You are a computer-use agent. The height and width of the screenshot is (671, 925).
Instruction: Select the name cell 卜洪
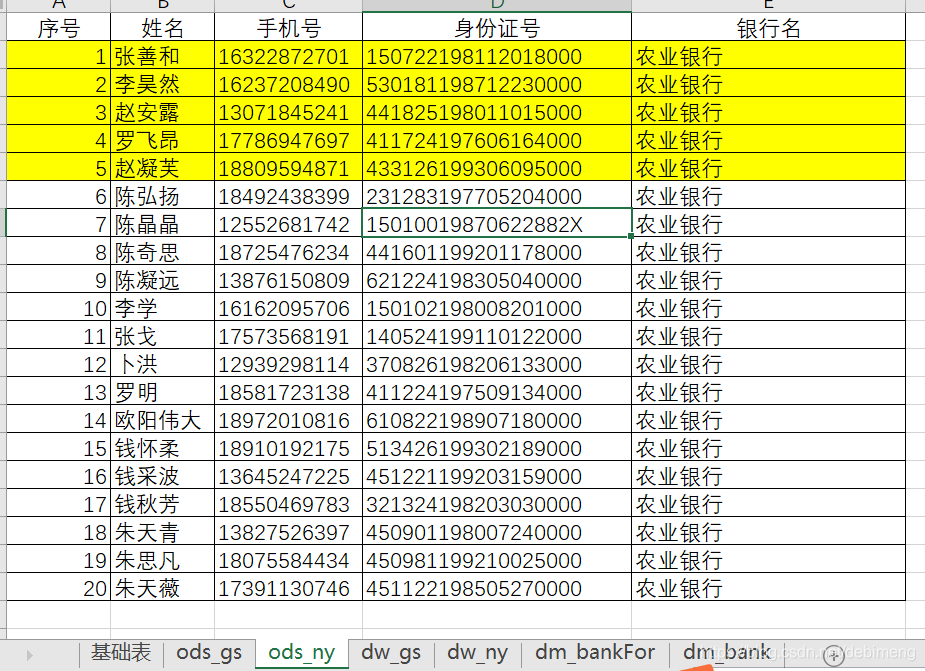coord(162,364)
